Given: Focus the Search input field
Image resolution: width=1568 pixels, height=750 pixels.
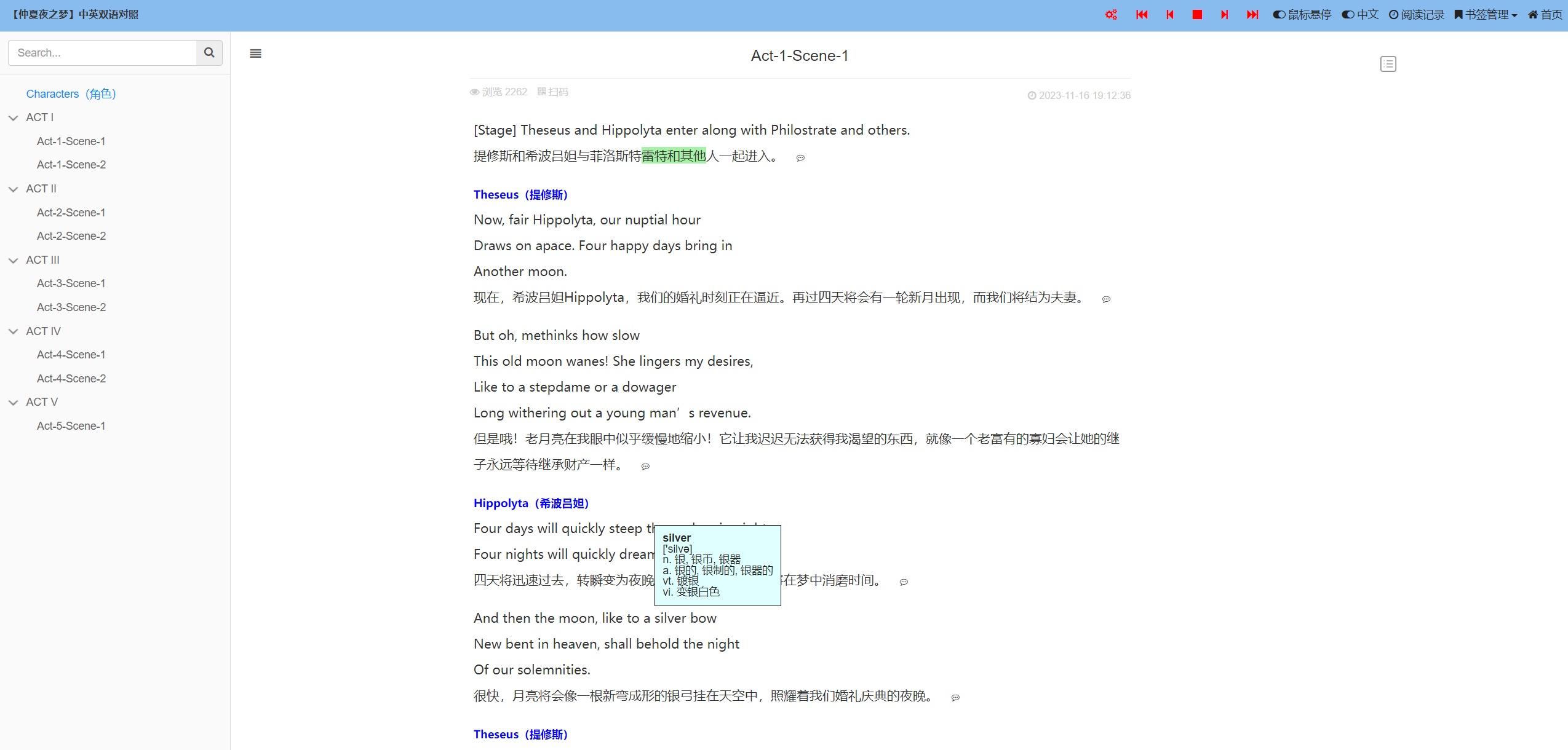Looking at the screenshot, I should 102,52.
